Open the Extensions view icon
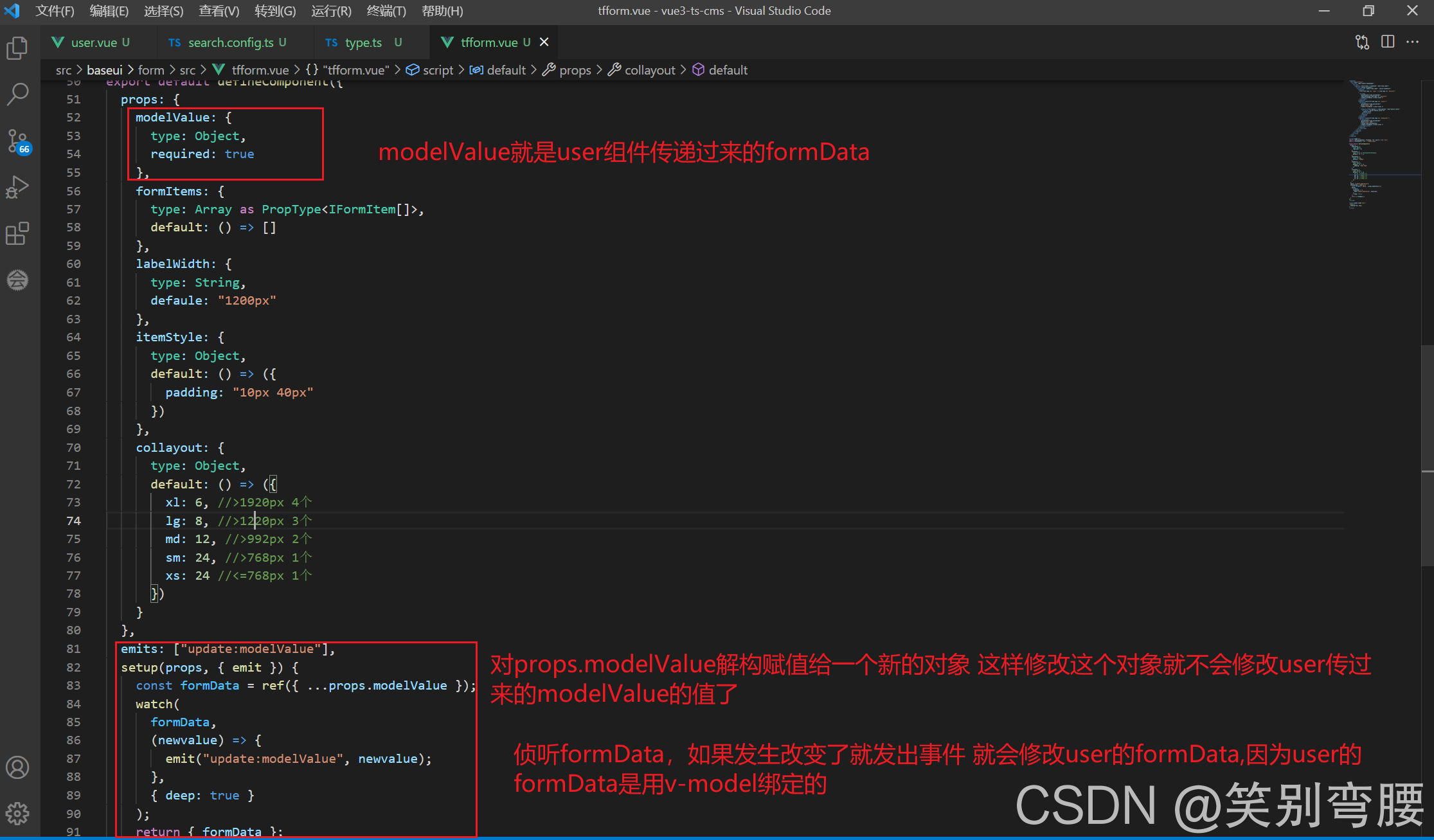The width and height of the screenshot is (1434, 840). [x=17, y=233]
